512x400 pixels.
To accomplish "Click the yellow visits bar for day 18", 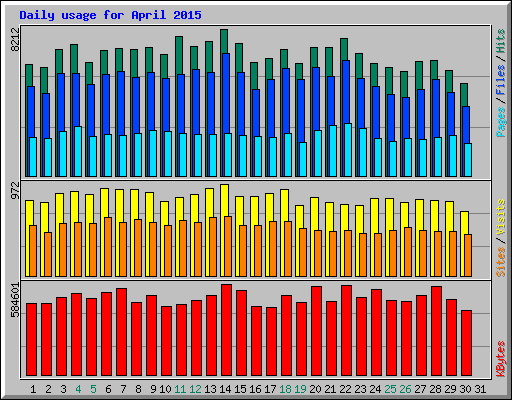I will pyautogui.click(x=284, y=205).
